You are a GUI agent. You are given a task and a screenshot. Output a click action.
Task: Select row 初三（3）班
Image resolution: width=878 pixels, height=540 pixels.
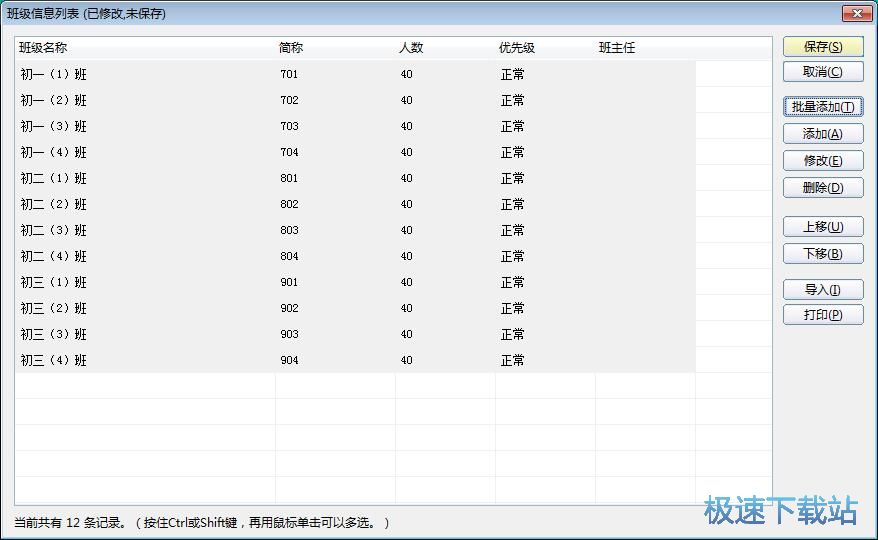click(355, 334)
